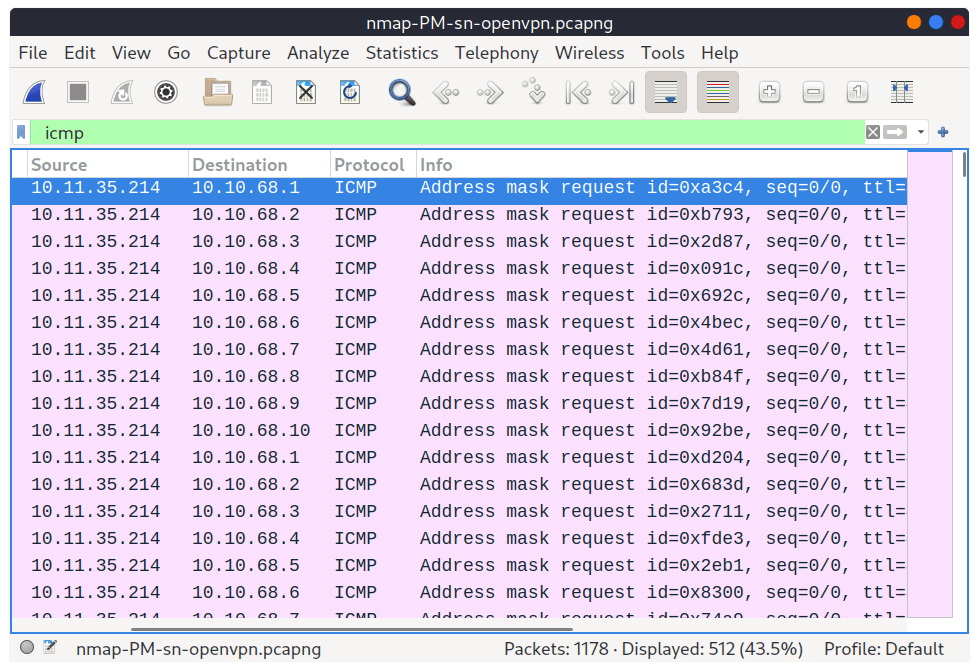Reset packet text to normal size
The image size is (979, 671).
click(857, 92)
